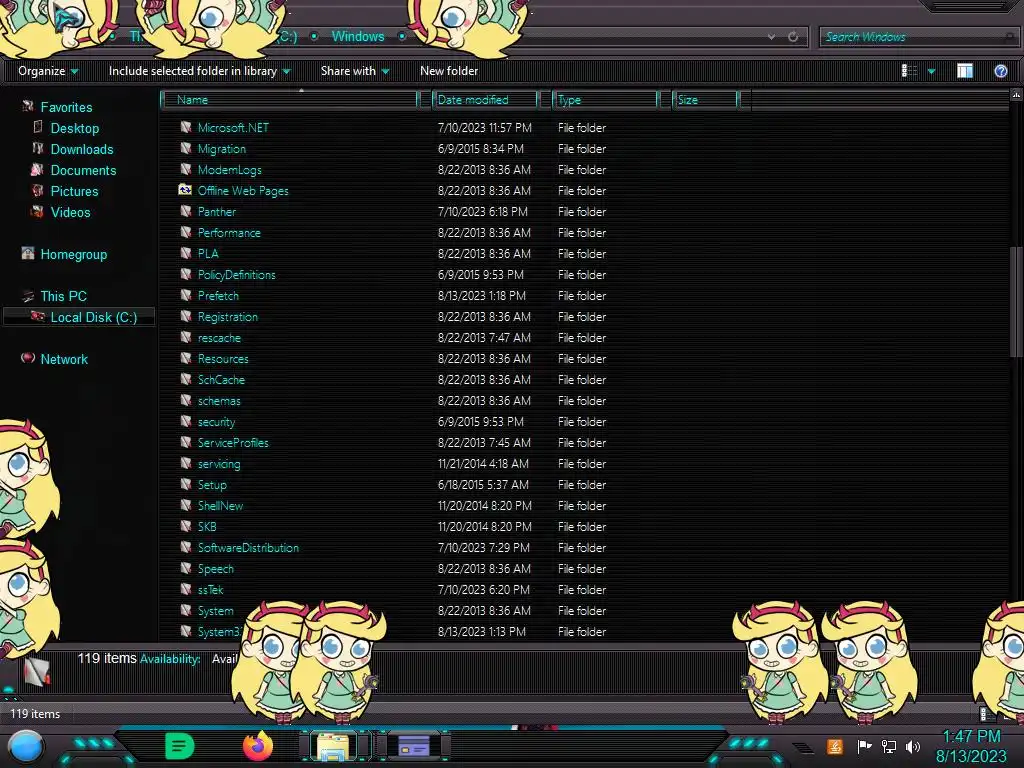Click the ModemLogs folder icon
Screen dimensions: 1024x768
click(x=186, y=169)
